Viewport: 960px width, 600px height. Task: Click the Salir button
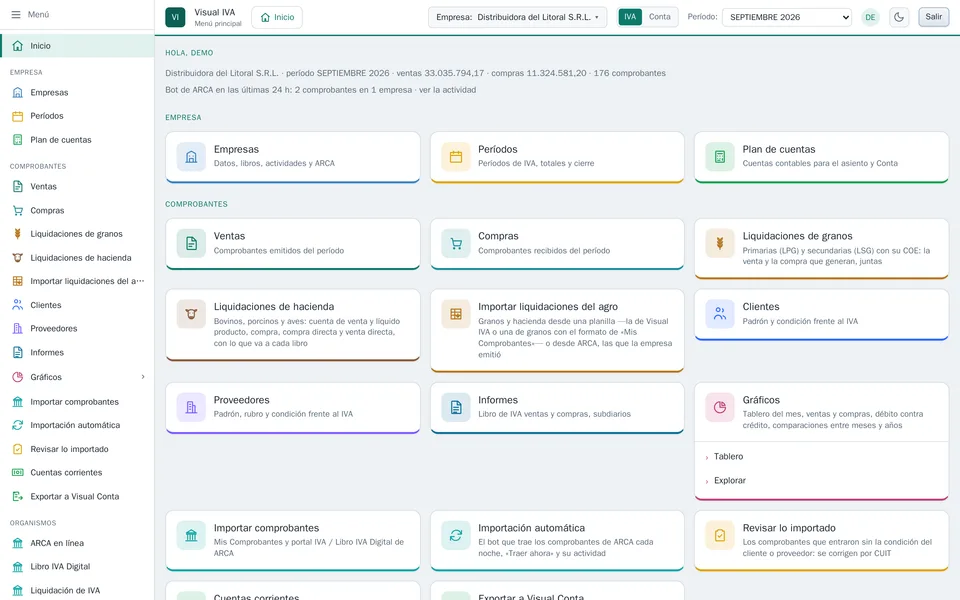(933, 17)
